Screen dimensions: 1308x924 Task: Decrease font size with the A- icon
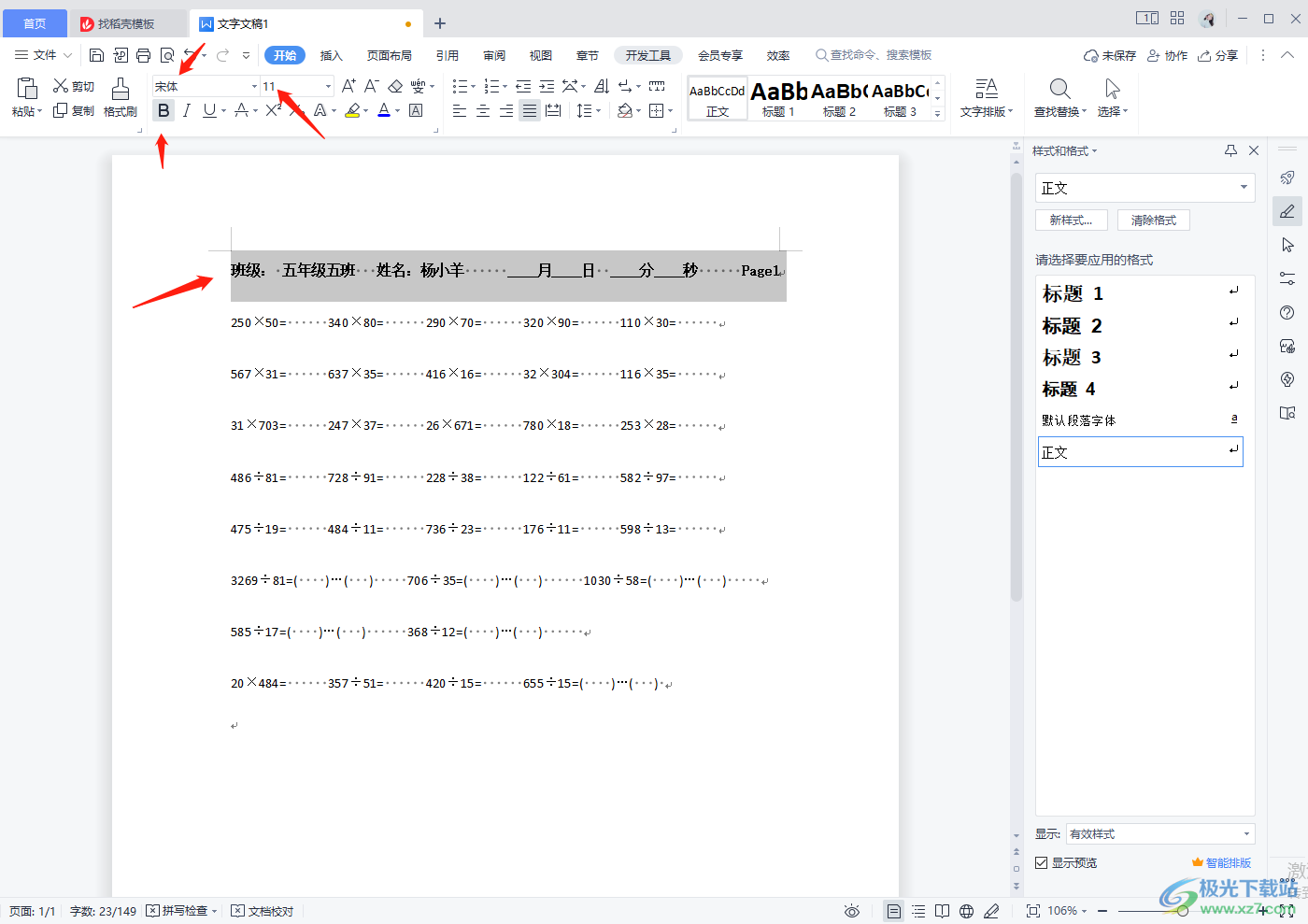(x=371, y=86)
